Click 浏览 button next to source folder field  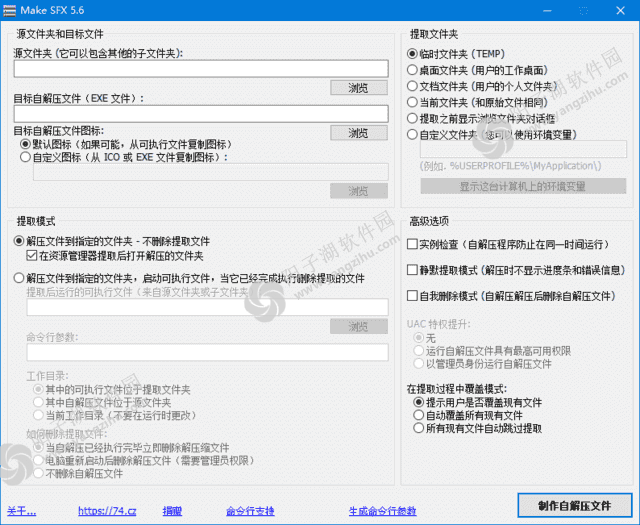358,88
